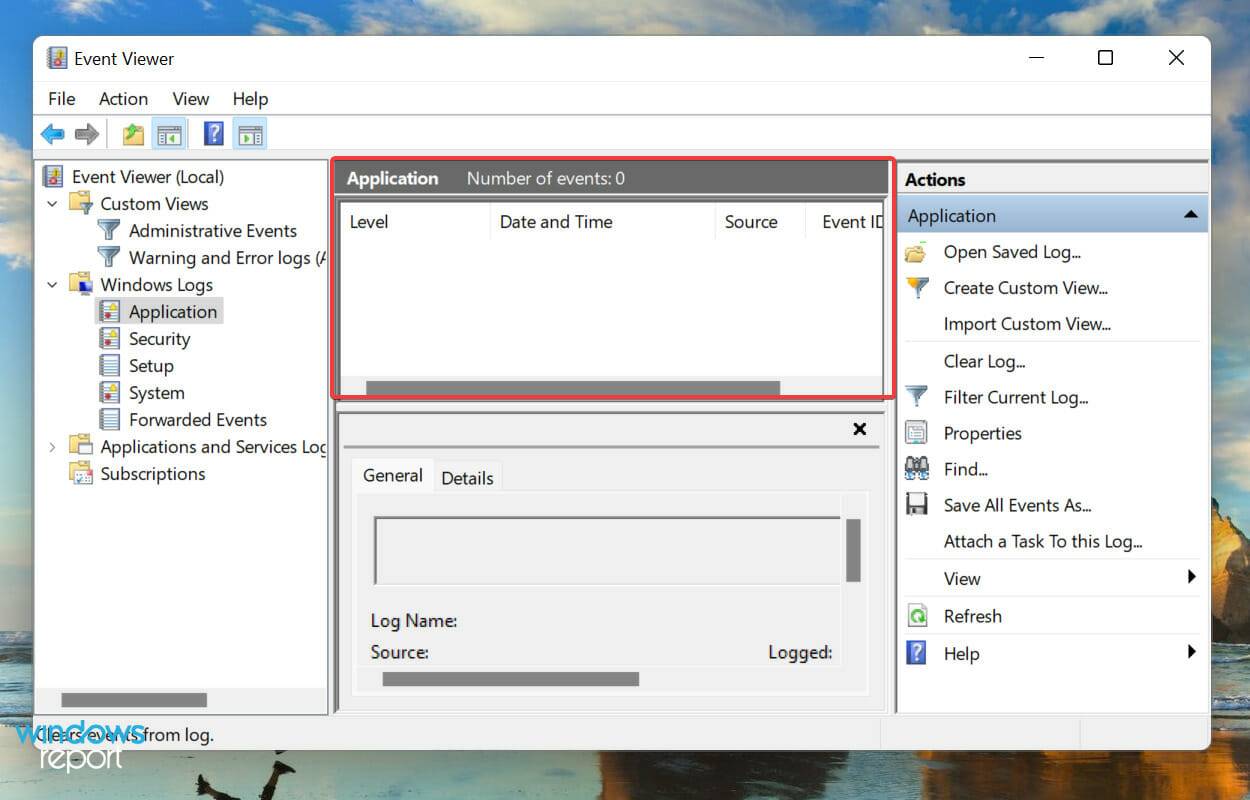Switch to the Details tab

pos(467,478)
